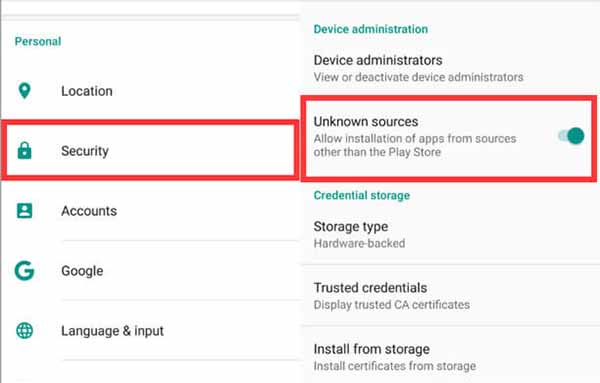Tap the Personal section header

coord(38,41)
